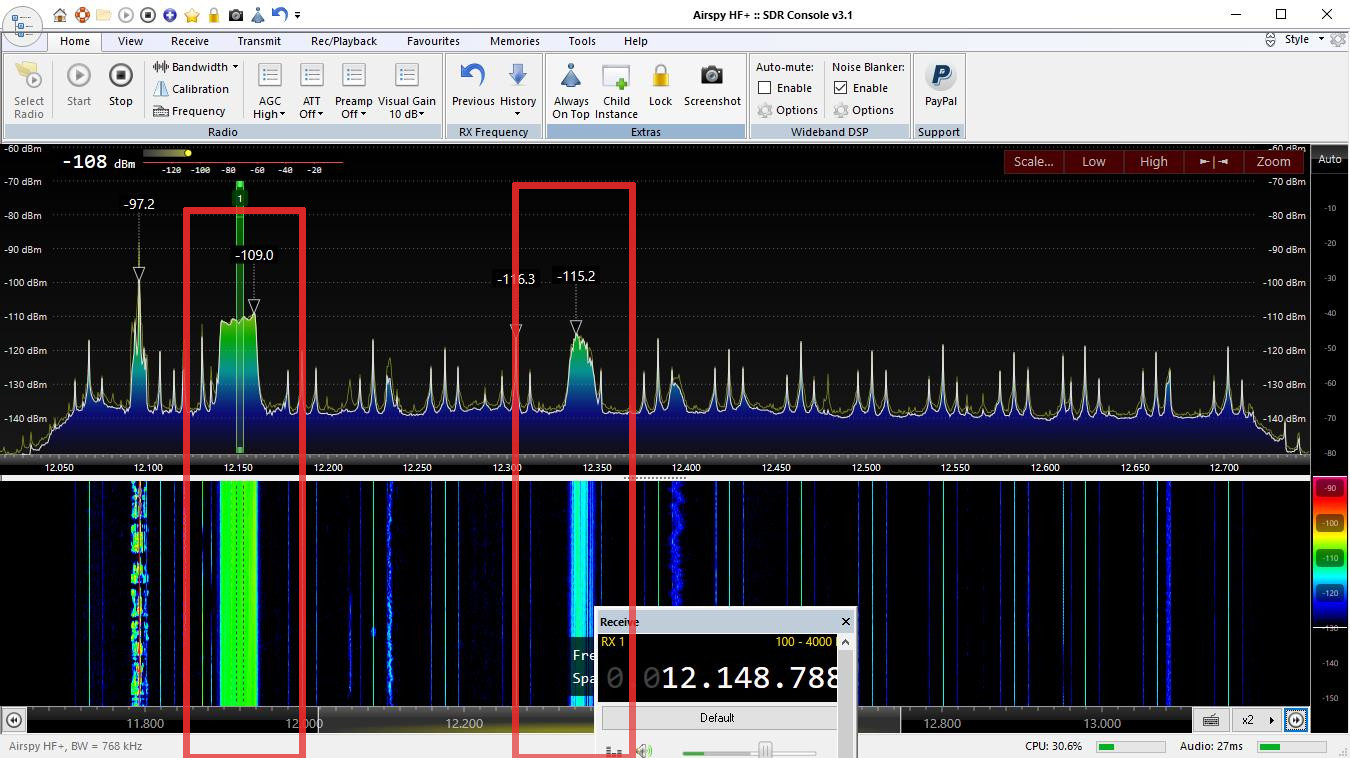1350x758 pixels.
Task: Take a Screenshot using ribbon camera
Action: coord(712,84)
